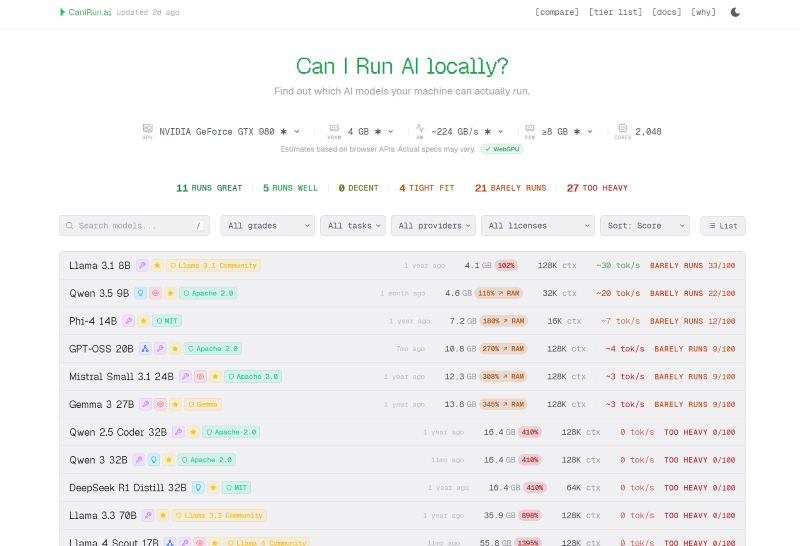The image size is (800, 546).
Task: Click MoE network icon on GPT-OSS 20B
Action: 145,349
